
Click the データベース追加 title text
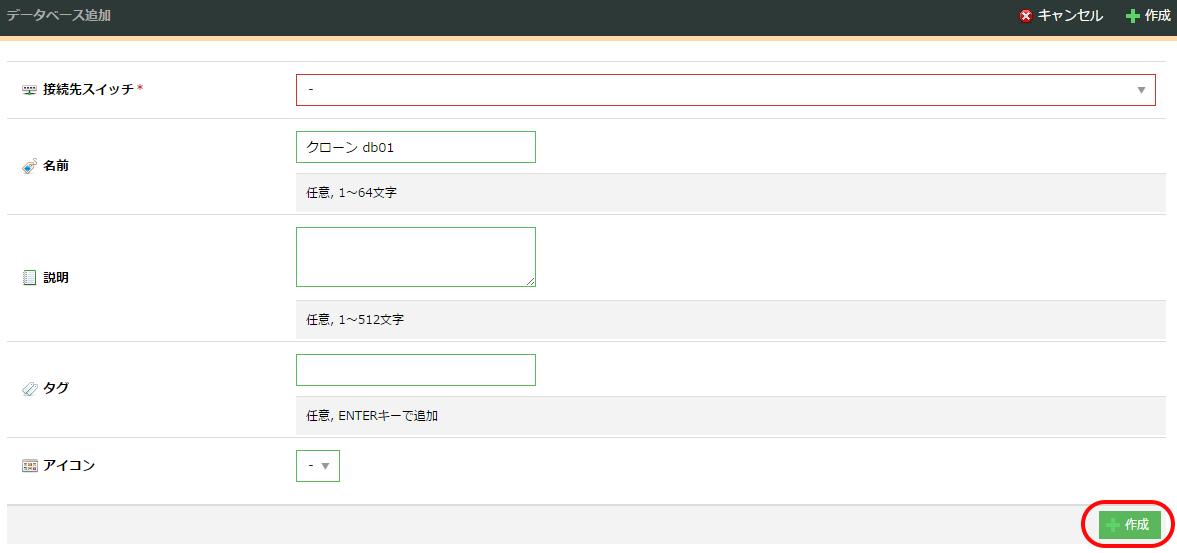pos(59,15)
